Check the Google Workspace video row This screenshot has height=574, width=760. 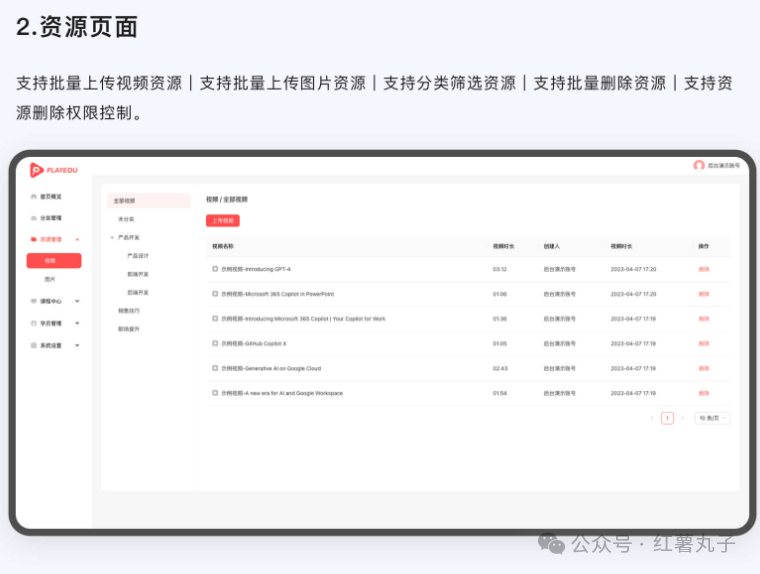click(x=215, y=393)
